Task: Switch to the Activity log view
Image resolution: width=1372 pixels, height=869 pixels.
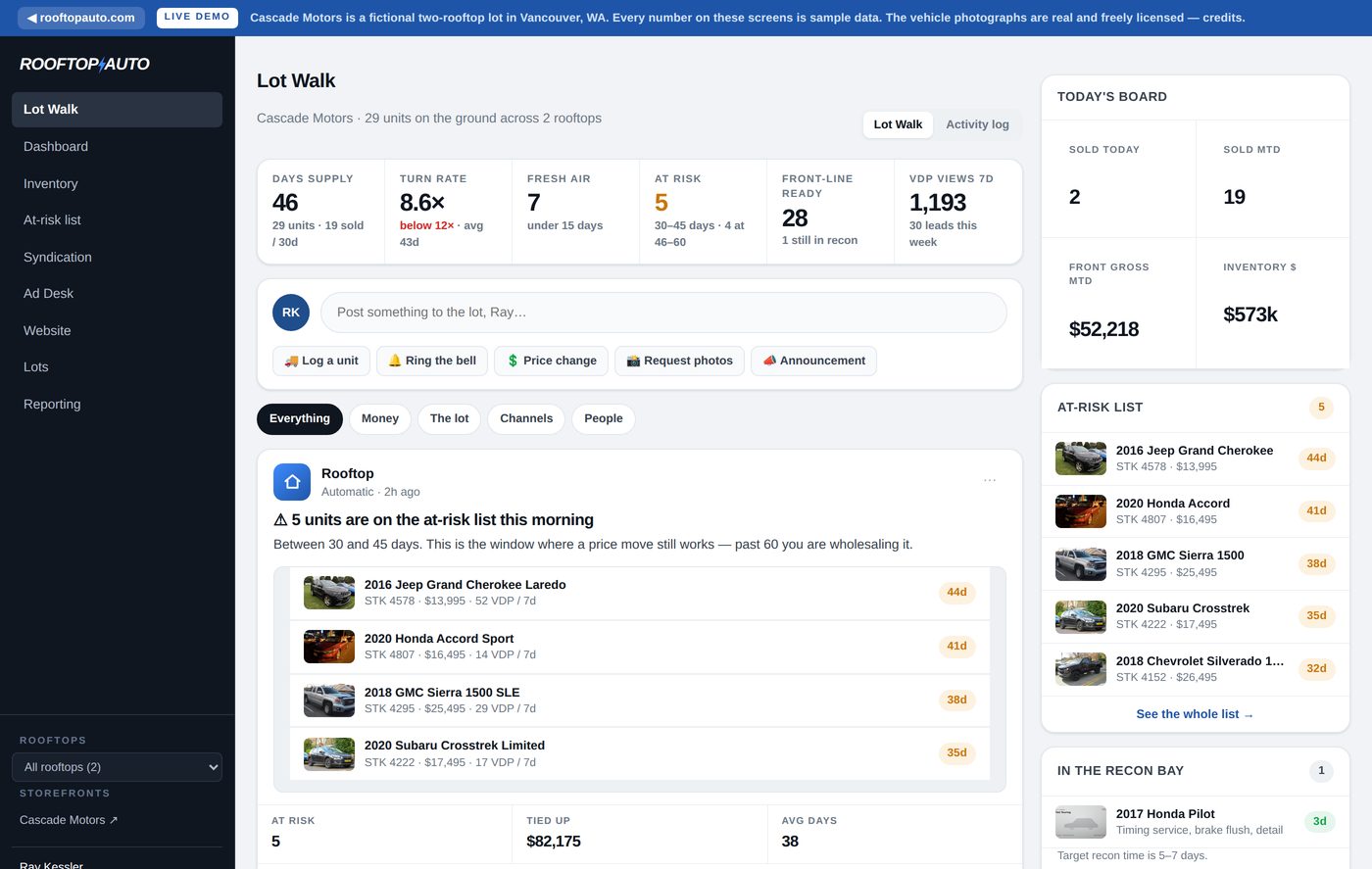Action: coord(977,124)
